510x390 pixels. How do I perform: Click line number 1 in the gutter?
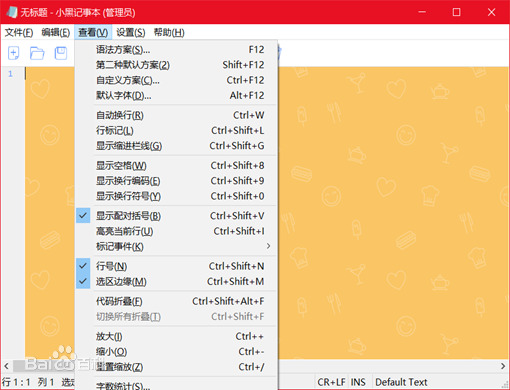point(10,74)
